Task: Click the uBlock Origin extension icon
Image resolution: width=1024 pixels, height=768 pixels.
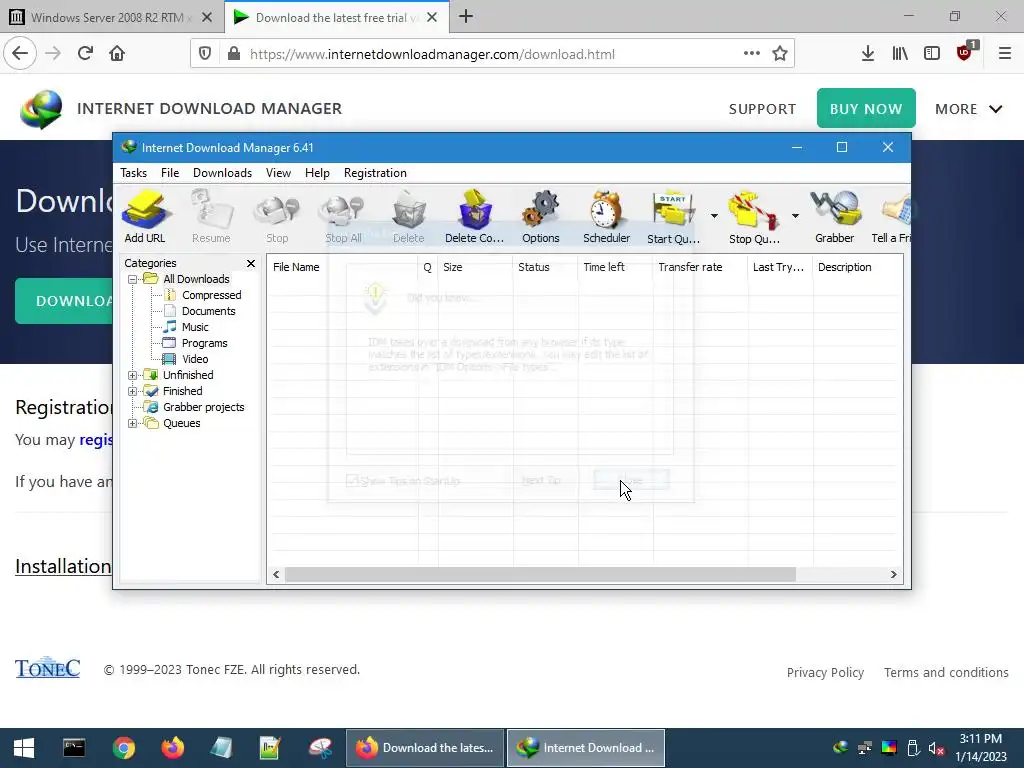Action: [965, 52]
